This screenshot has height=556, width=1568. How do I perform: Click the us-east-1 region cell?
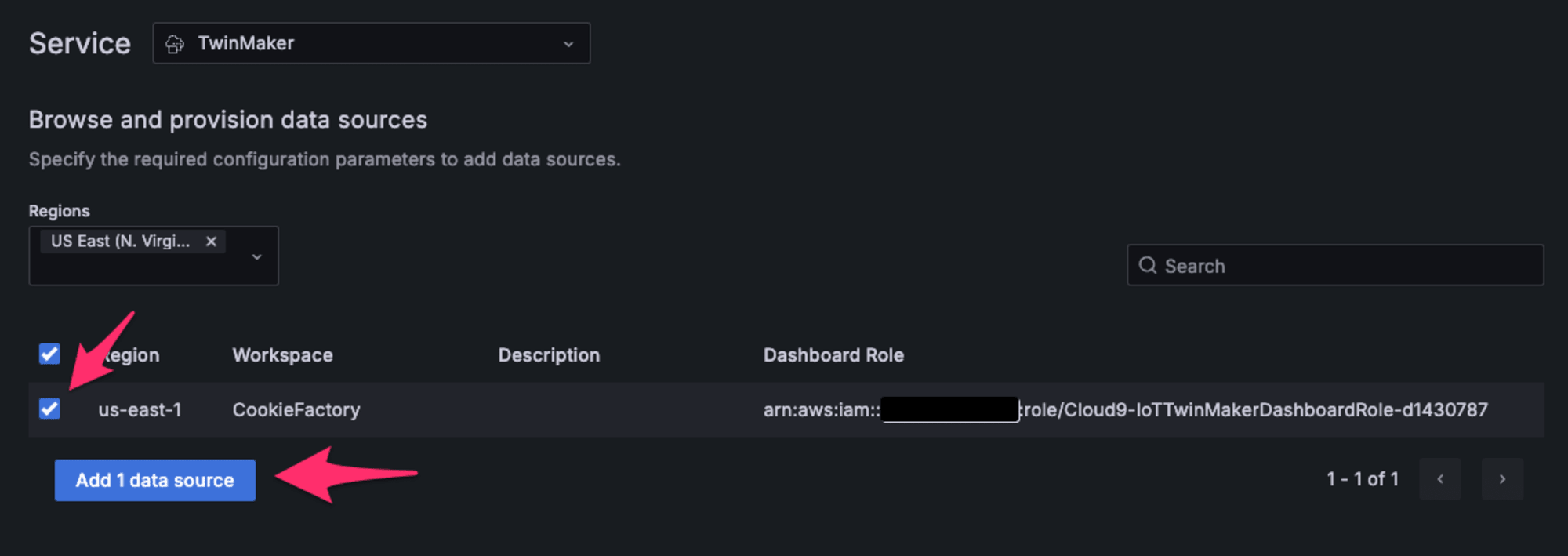pos(140,409)
